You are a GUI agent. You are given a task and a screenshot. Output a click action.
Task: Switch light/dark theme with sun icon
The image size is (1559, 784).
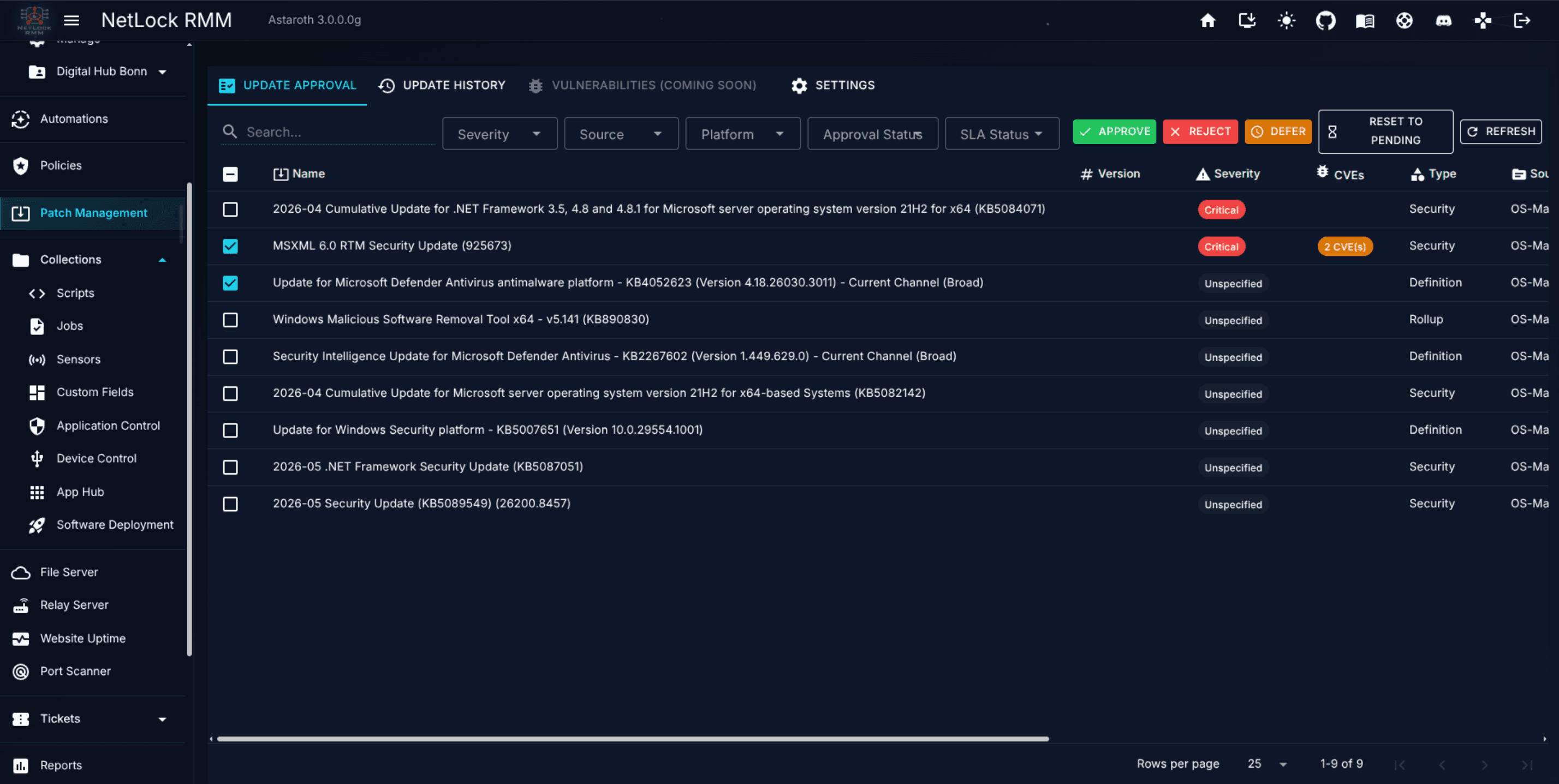point(1286,21)
